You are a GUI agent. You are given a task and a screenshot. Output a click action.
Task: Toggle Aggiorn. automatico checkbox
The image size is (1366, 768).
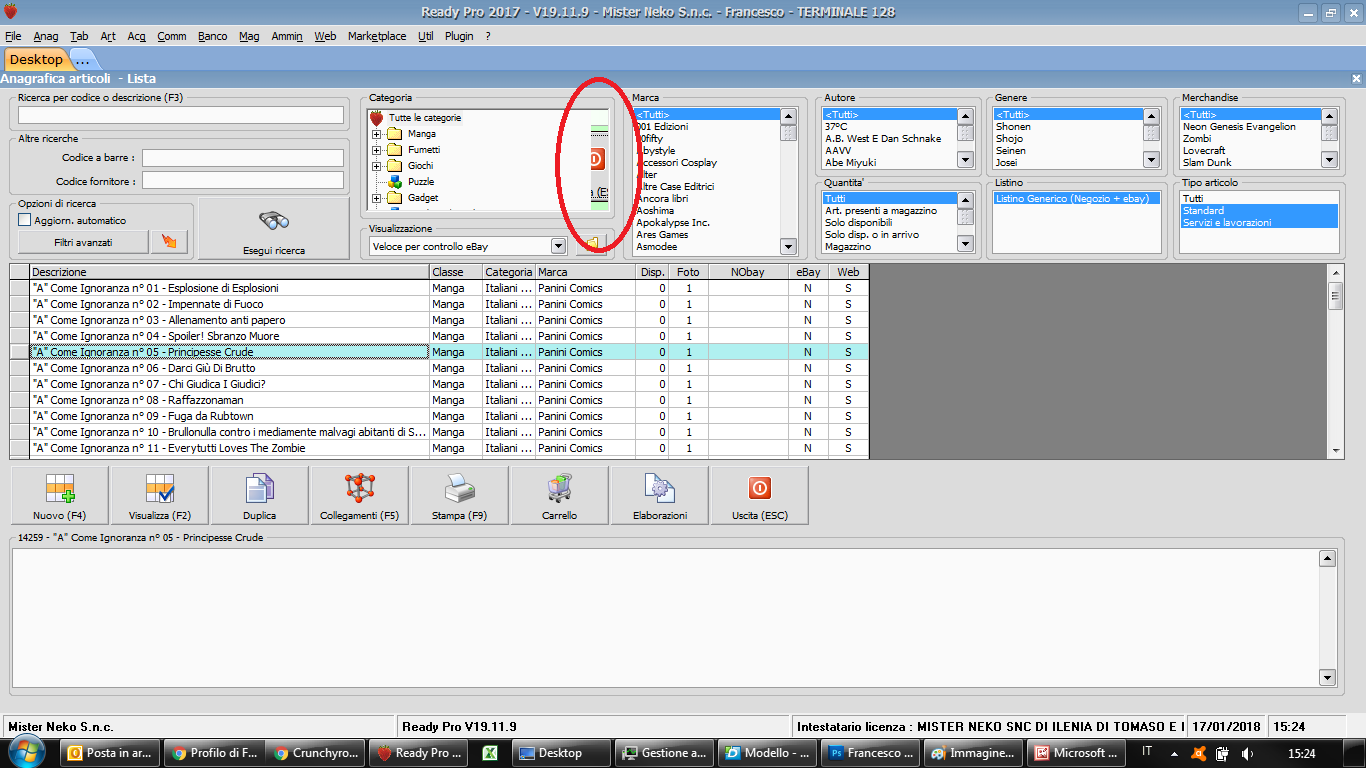(x=25, y=220)
